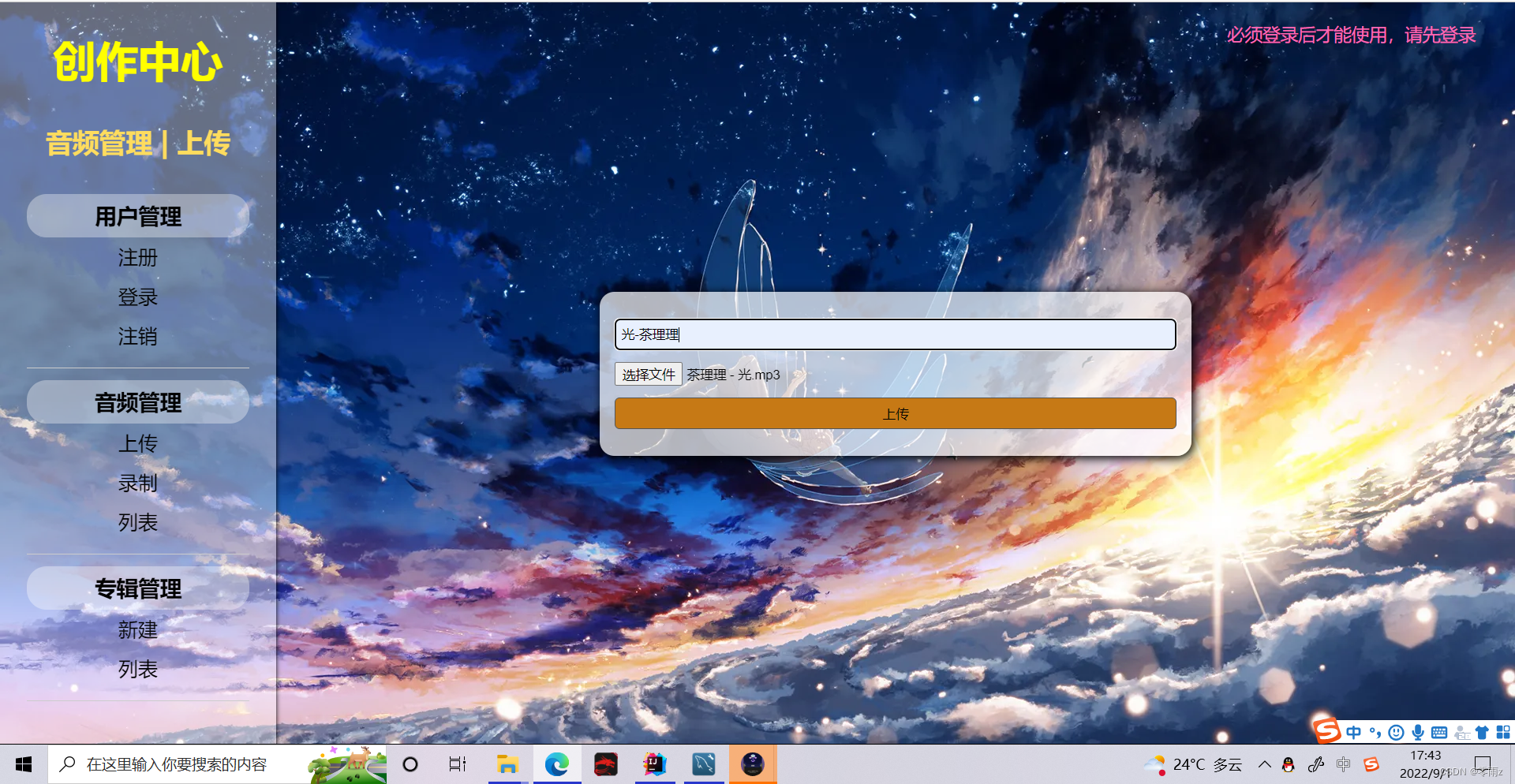The height and width of the screenshot is (784, 1515).
Task: Open the Sogou emoji panel
Action: pos(1397,732)
